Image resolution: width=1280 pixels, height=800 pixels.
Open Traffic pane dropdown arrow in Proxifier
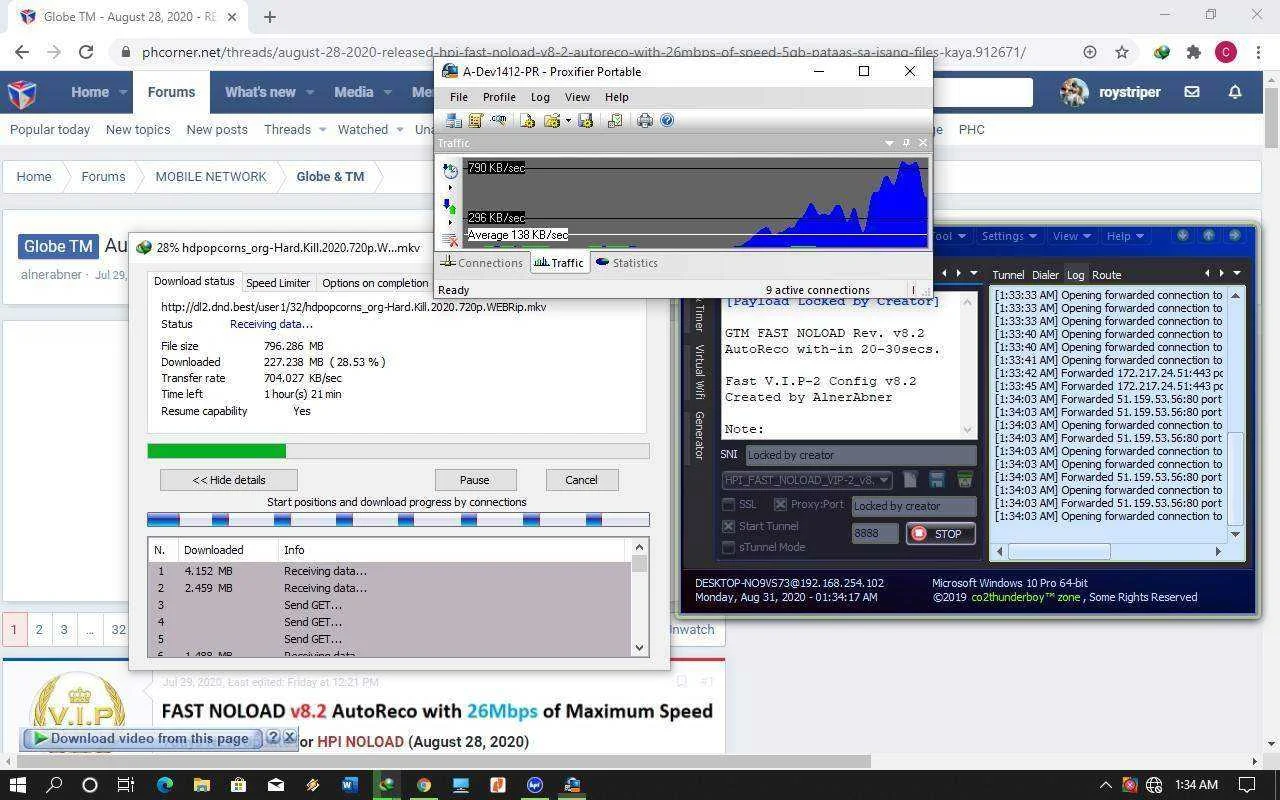pos(889,143)
